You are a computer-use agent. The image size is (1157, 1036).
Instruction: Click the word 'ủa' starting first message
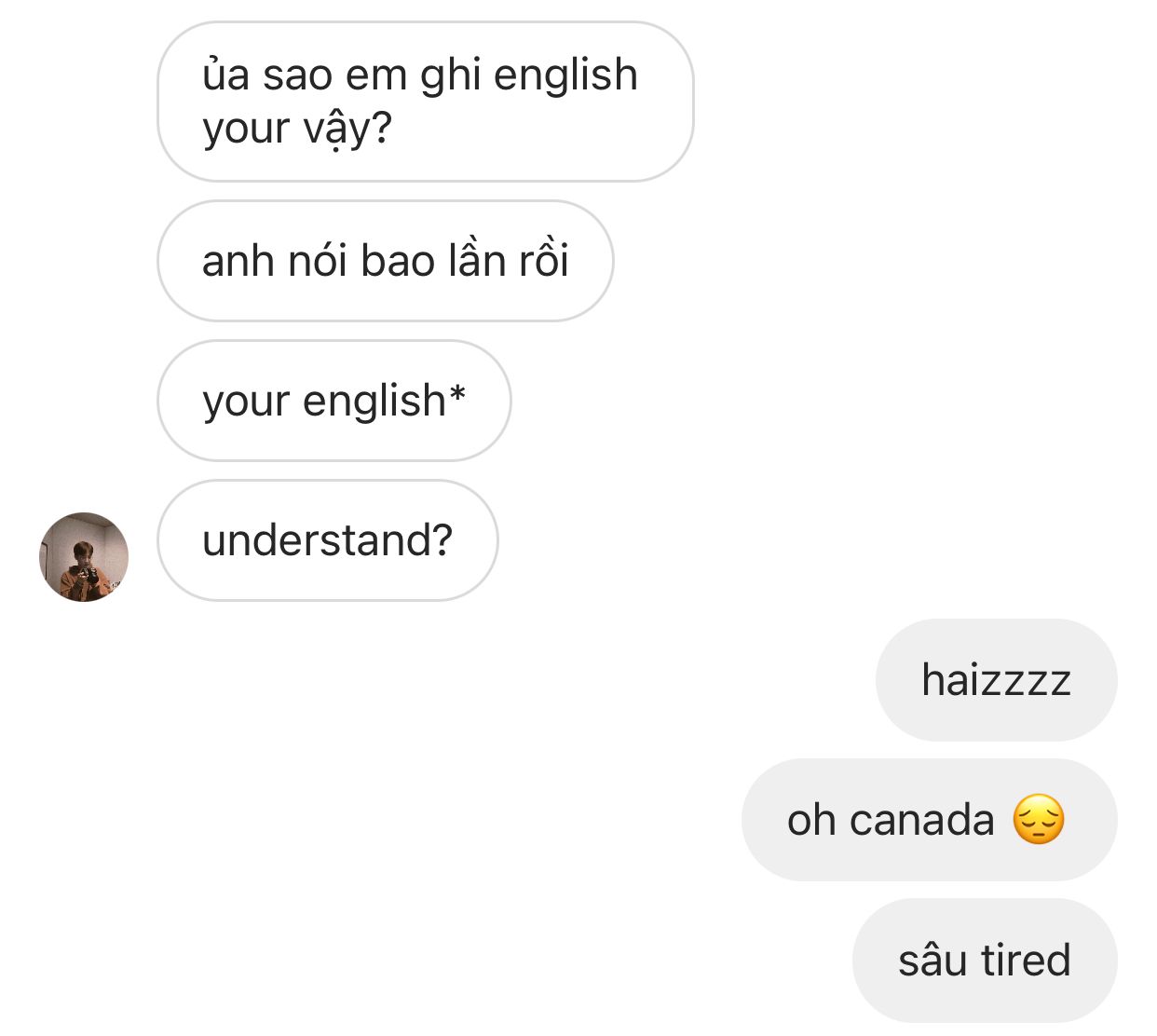pos(226,75)
